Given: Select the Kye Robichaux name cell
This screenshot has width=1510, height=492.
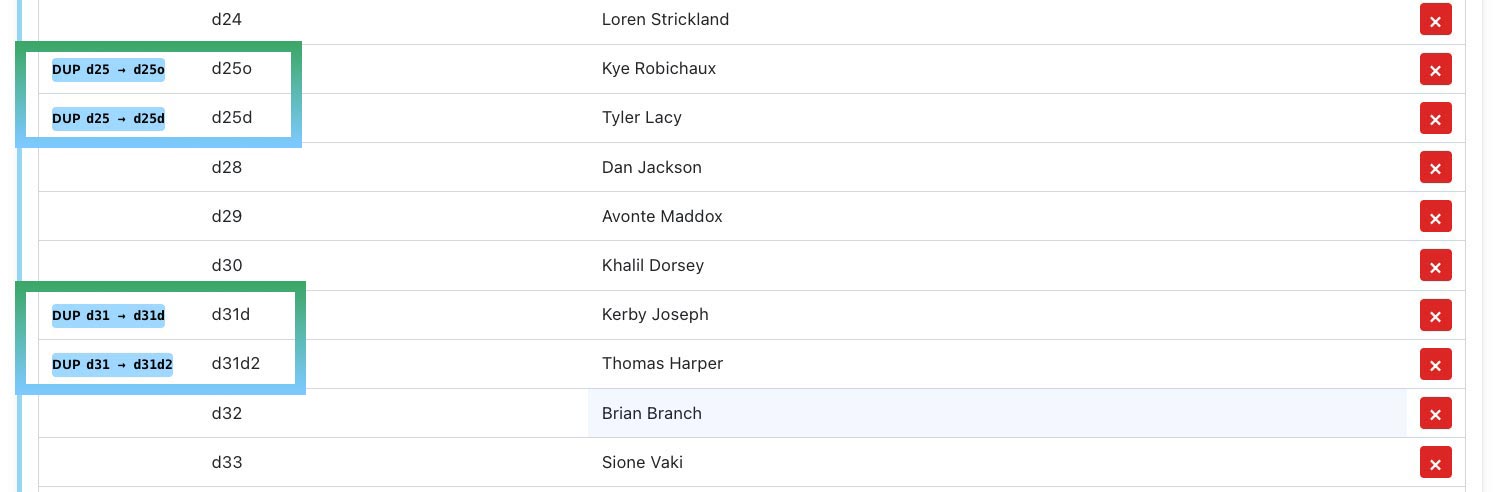Looking at the screenshot, I should tap(658, 69).
